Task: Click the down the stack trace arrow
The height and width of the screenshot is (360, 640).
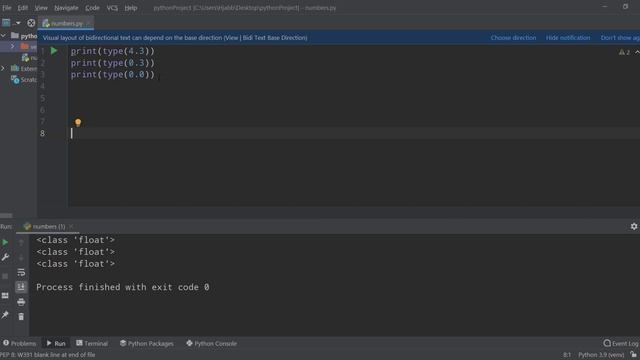Action: coord(21,258)
